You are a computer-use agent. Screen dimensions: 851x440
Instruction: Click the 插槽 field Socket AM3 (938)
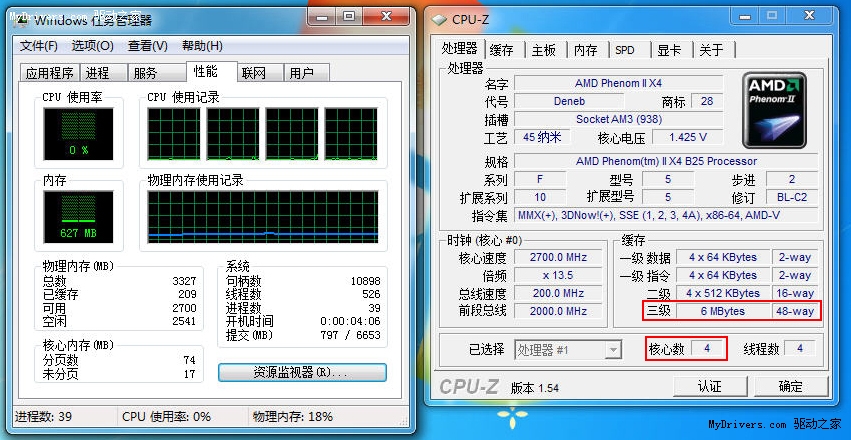click(619, 119)
